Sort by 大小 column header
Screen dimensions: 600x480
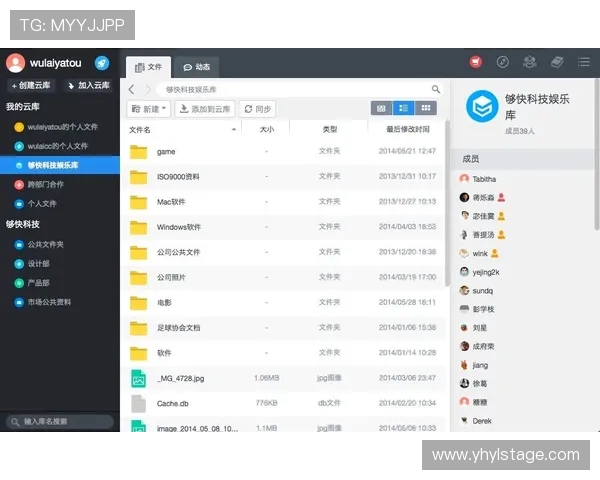pos(266,129)
